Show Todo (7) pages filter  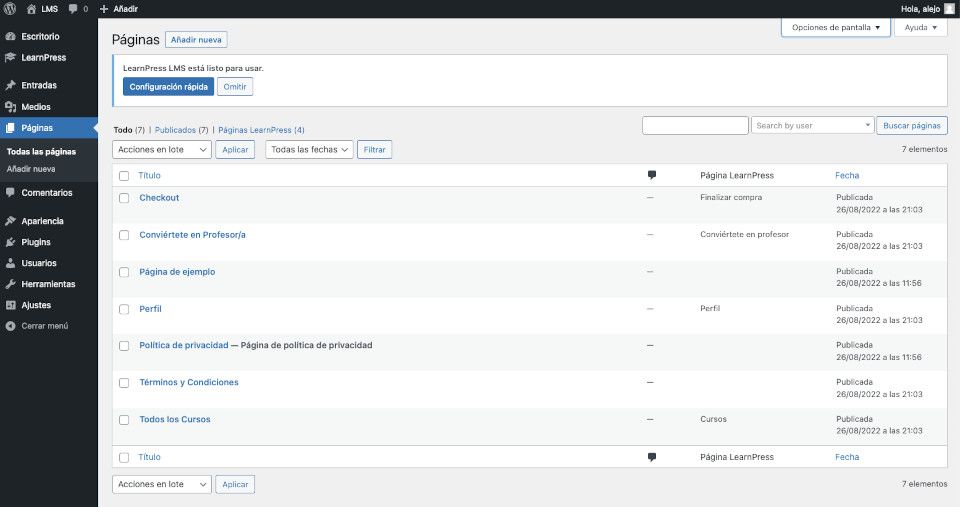click(x=129, y=130)
